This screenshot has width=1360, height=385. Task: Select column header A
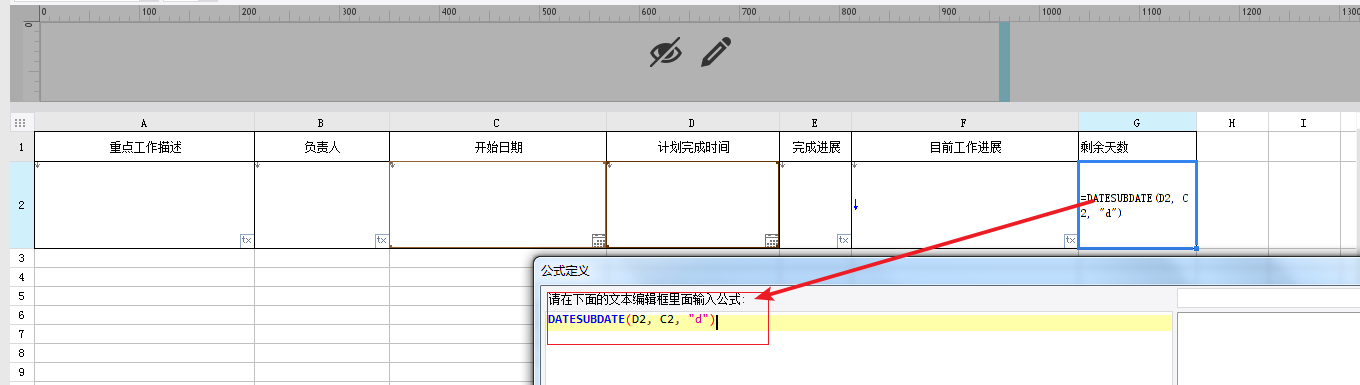coord(144,122)
